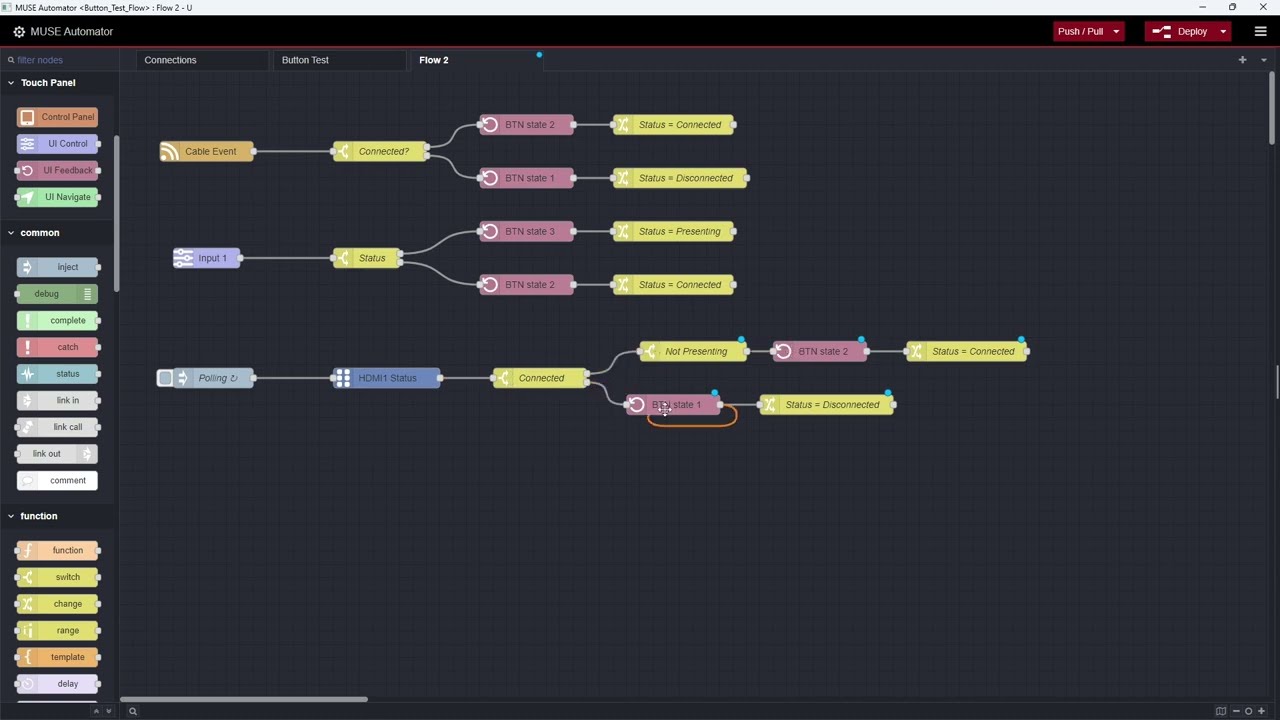Expand all palette categories arrow
Screen dimensions: 1280x720
[109, 711]
